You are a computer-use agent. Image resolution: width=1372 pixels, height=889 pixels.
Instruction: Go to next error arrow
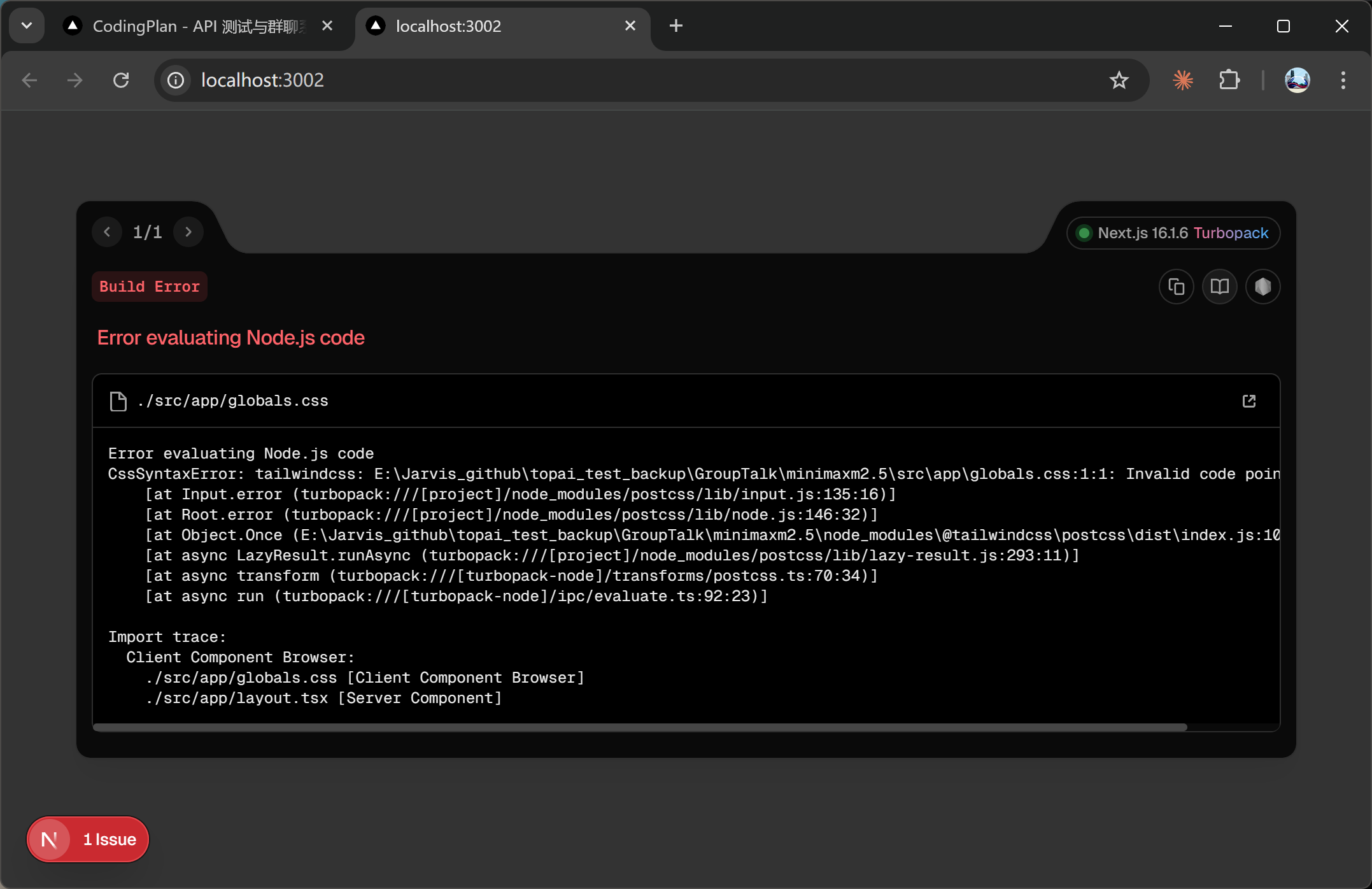click(188, 232)
